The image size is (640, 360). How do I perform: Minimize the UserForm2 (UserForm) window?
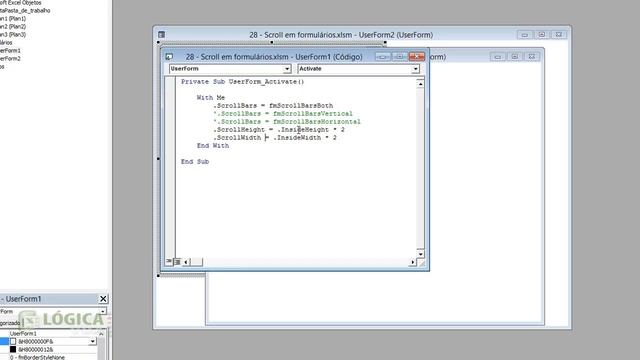525,35
